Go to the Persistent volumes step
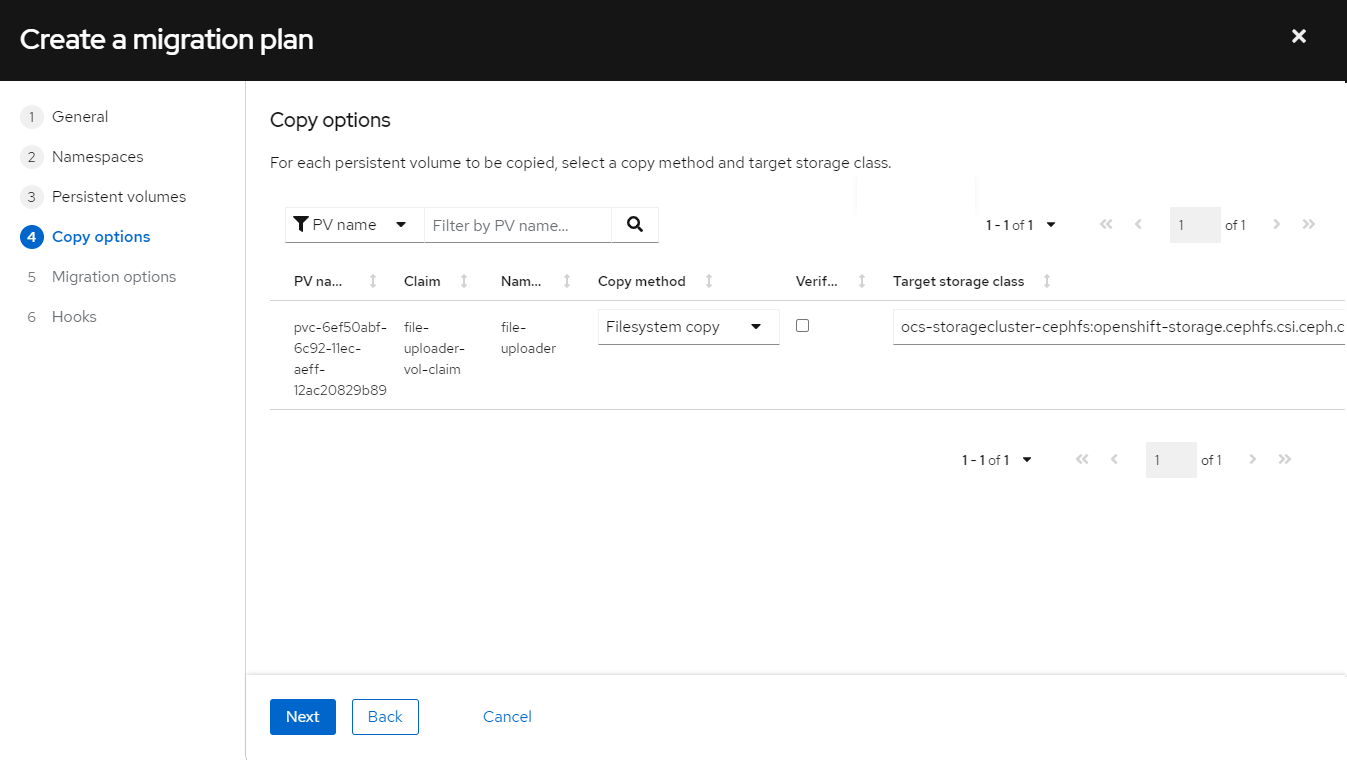The width and height of the screenshot is (1347, 760). [117, 196]
